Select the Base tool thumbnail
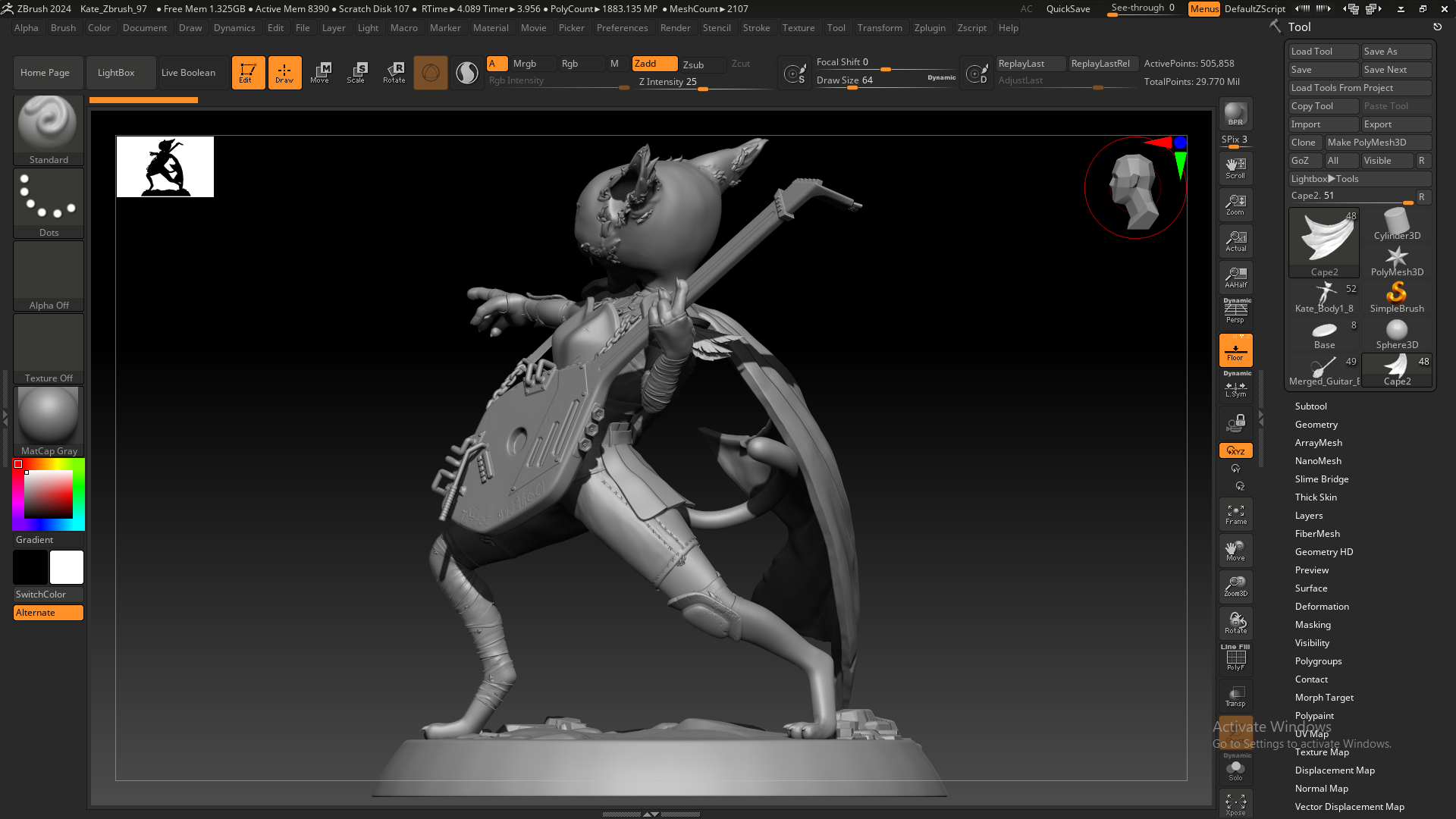1456x819 pixels. coord(1324,334)
